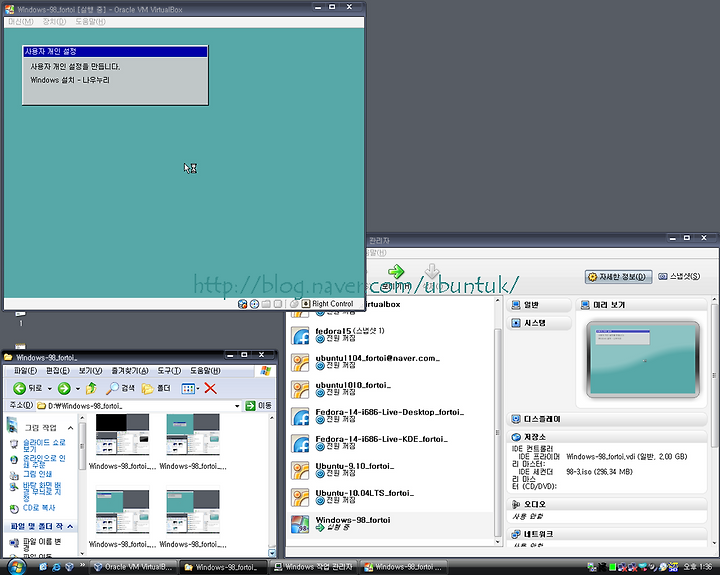This screenshot has height=575, width=720.
Task: Click the Storage (저장소) section icon
Action: point(516,437)
